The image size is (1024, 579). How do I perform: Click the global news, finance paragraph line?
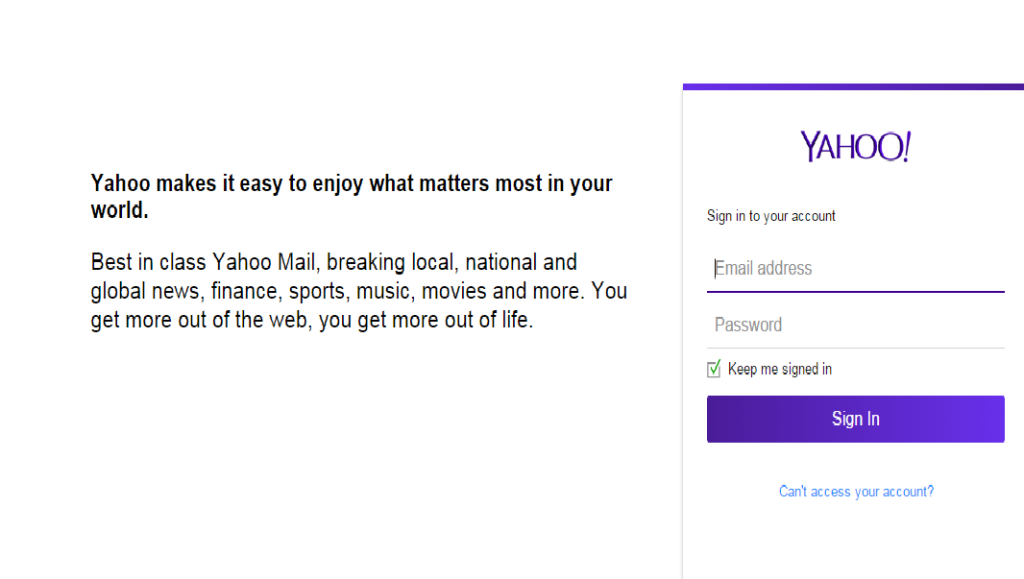(x=359, y=291)
